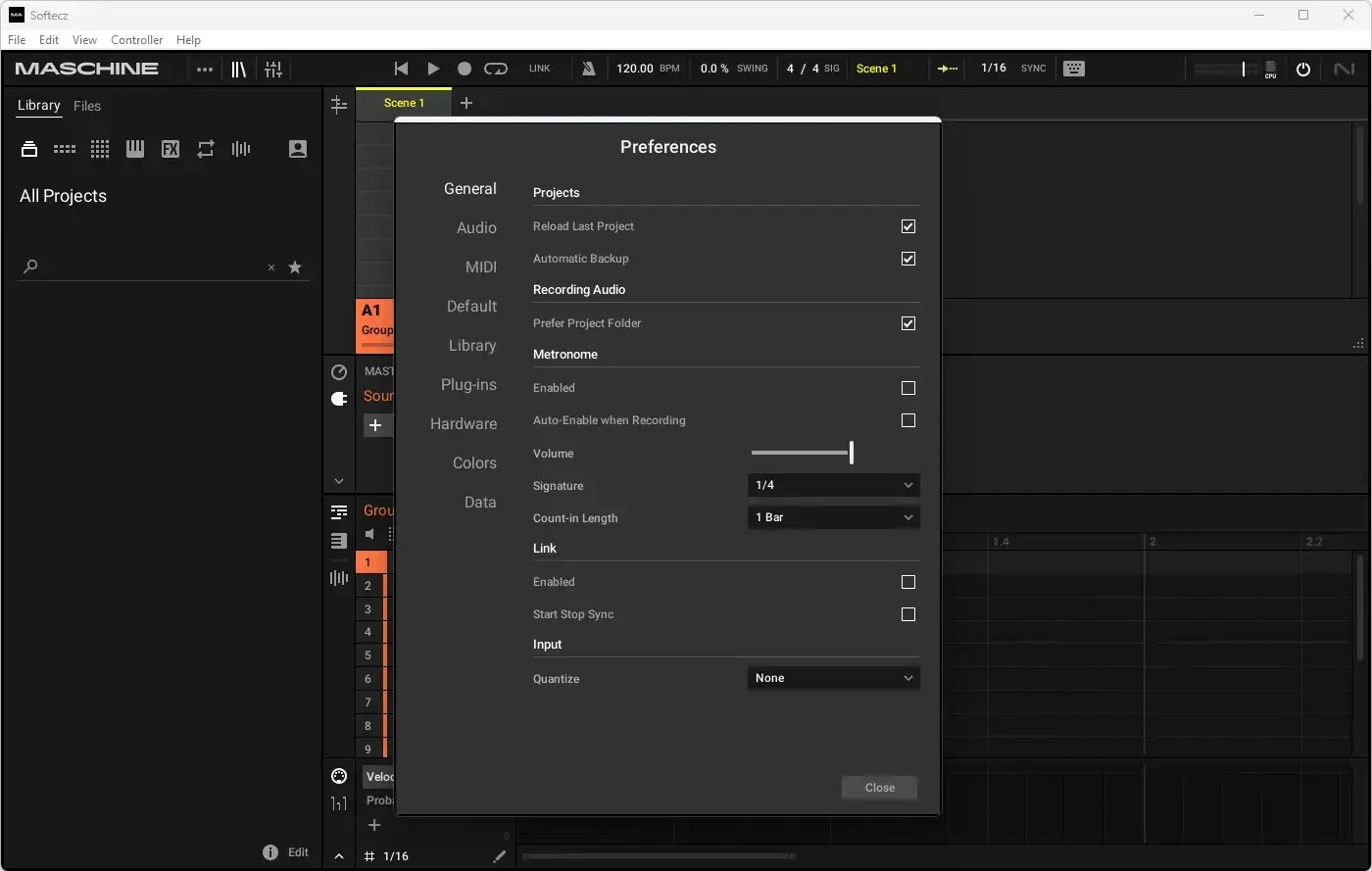1372x871 pixels.
Task: Click the audio engine power icon
Action: [x=1303, y=69]
